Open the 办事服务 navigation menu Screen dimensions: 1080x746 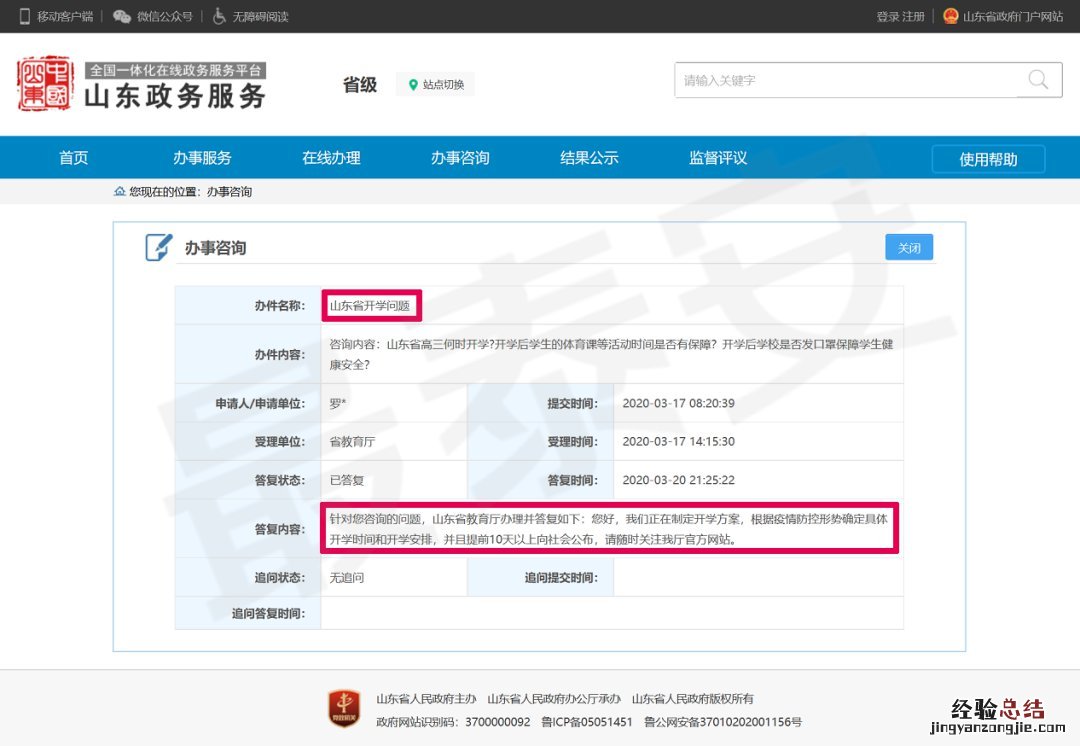[202, 158]
